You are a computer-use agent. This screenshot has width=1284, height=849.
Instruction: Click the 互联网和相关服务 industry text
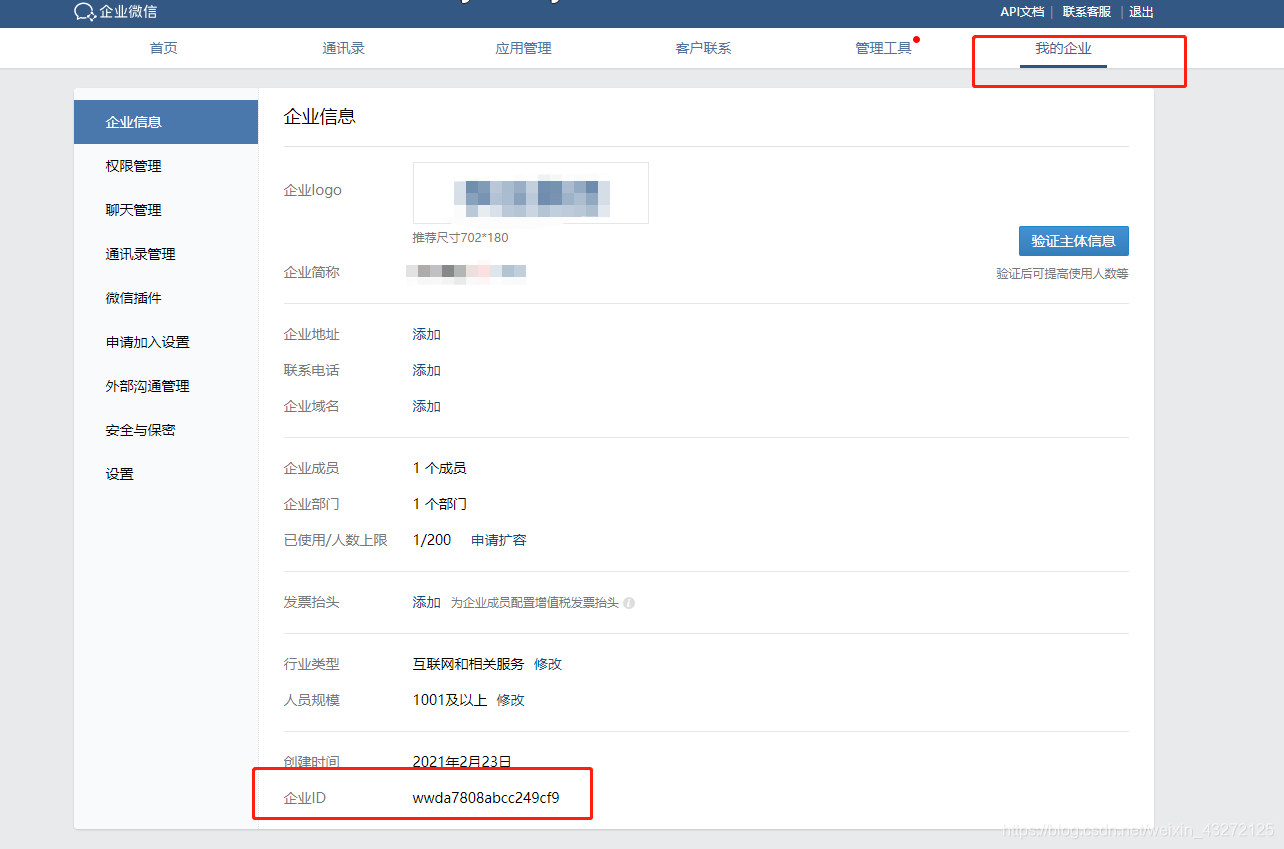tap(468, 664)
